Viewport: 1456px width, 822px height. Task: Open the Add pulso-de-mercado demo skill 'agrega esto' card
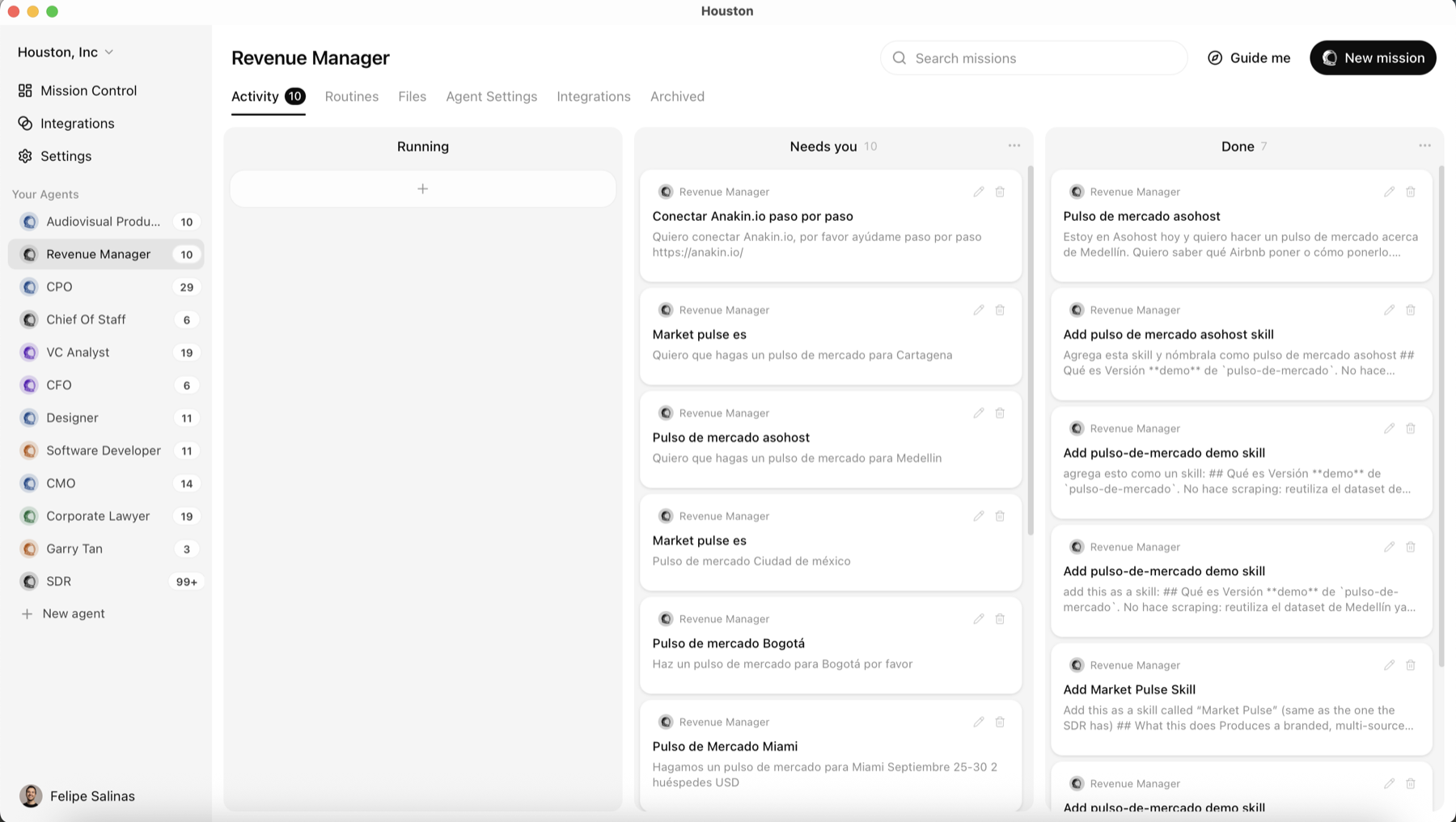[x=1242, y=463]
